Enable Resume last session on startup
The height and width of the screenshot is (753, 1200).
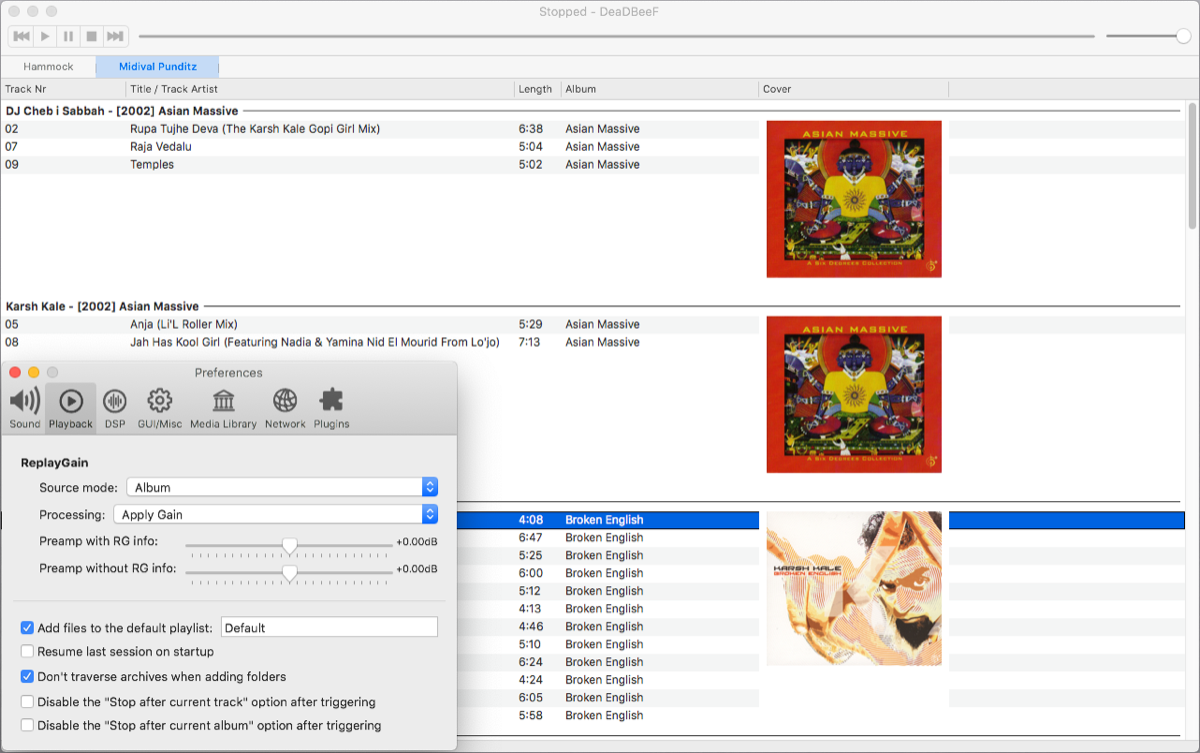[28, 649]
